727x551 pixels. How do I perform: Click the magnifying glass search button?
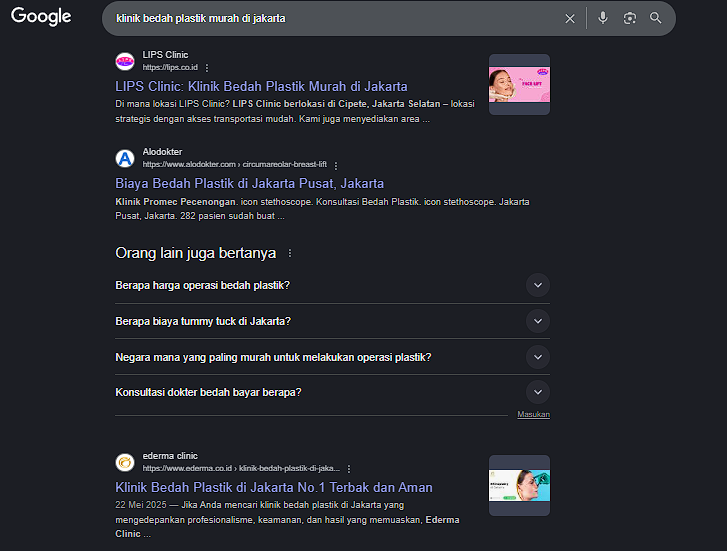click(656, 18)
